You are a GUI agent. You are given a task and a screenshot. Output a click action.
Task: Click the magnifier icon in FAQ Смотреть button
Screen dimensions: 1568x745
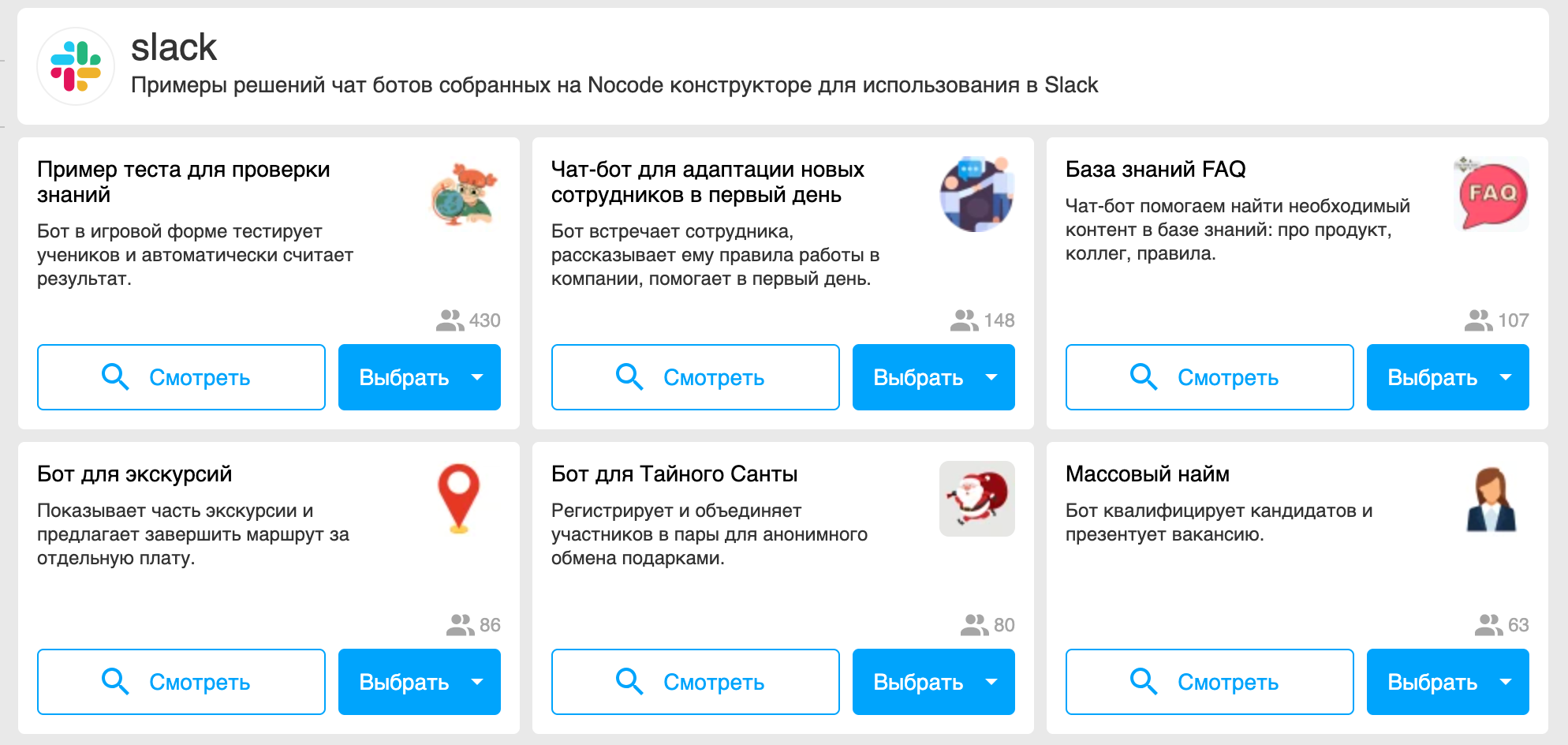(x=1144, y=376)
